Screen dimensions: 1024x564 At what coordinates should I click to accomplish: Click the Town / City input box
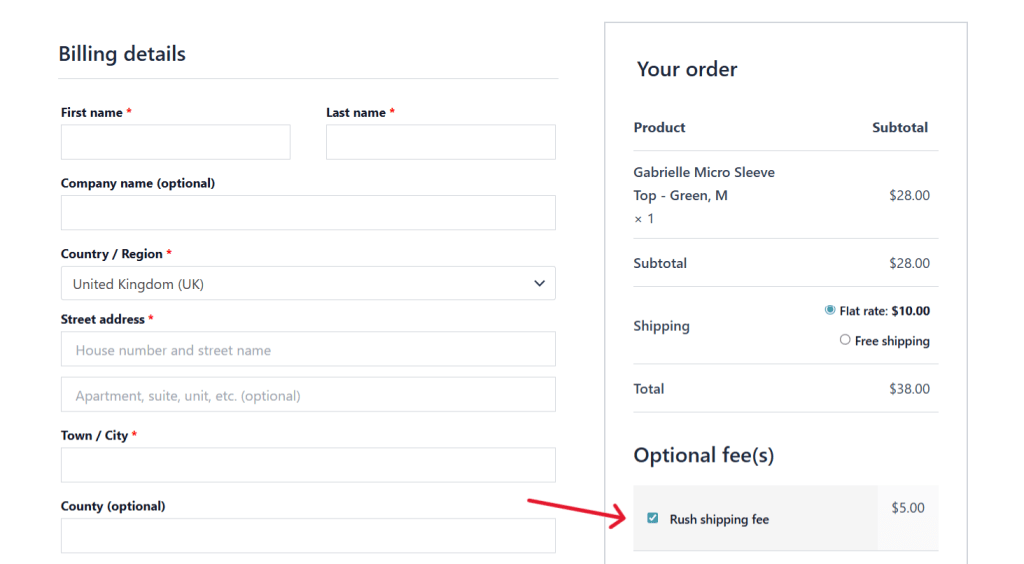pyautogui.click(x=308, y=465)
